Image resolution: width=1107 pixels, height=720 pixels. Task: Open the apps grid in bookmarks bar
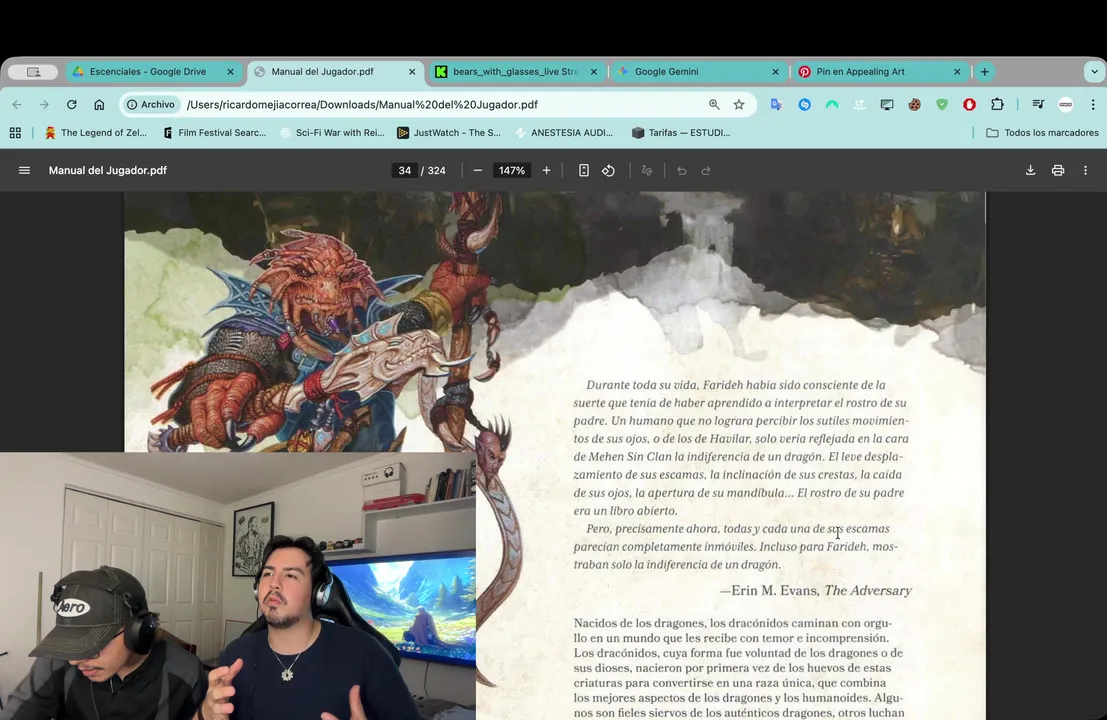tap(16, 133)
